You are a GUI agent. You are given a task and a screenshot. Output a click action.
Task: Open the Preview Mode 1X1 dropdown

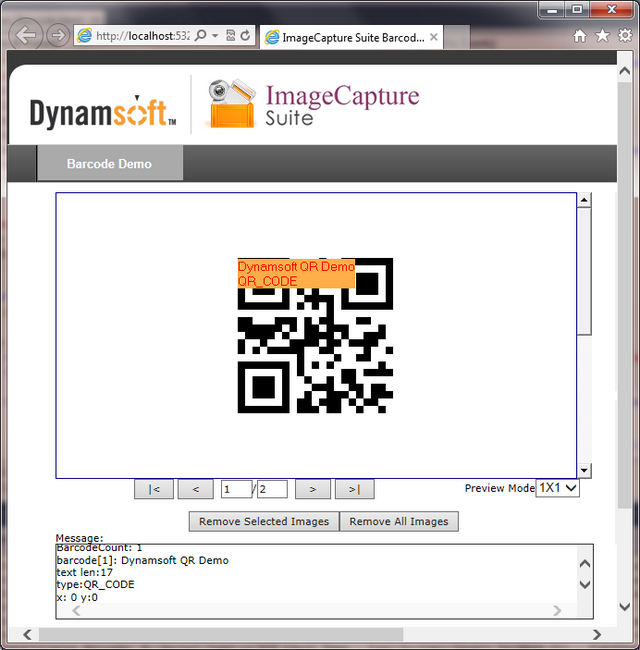[x=557, y=488]
